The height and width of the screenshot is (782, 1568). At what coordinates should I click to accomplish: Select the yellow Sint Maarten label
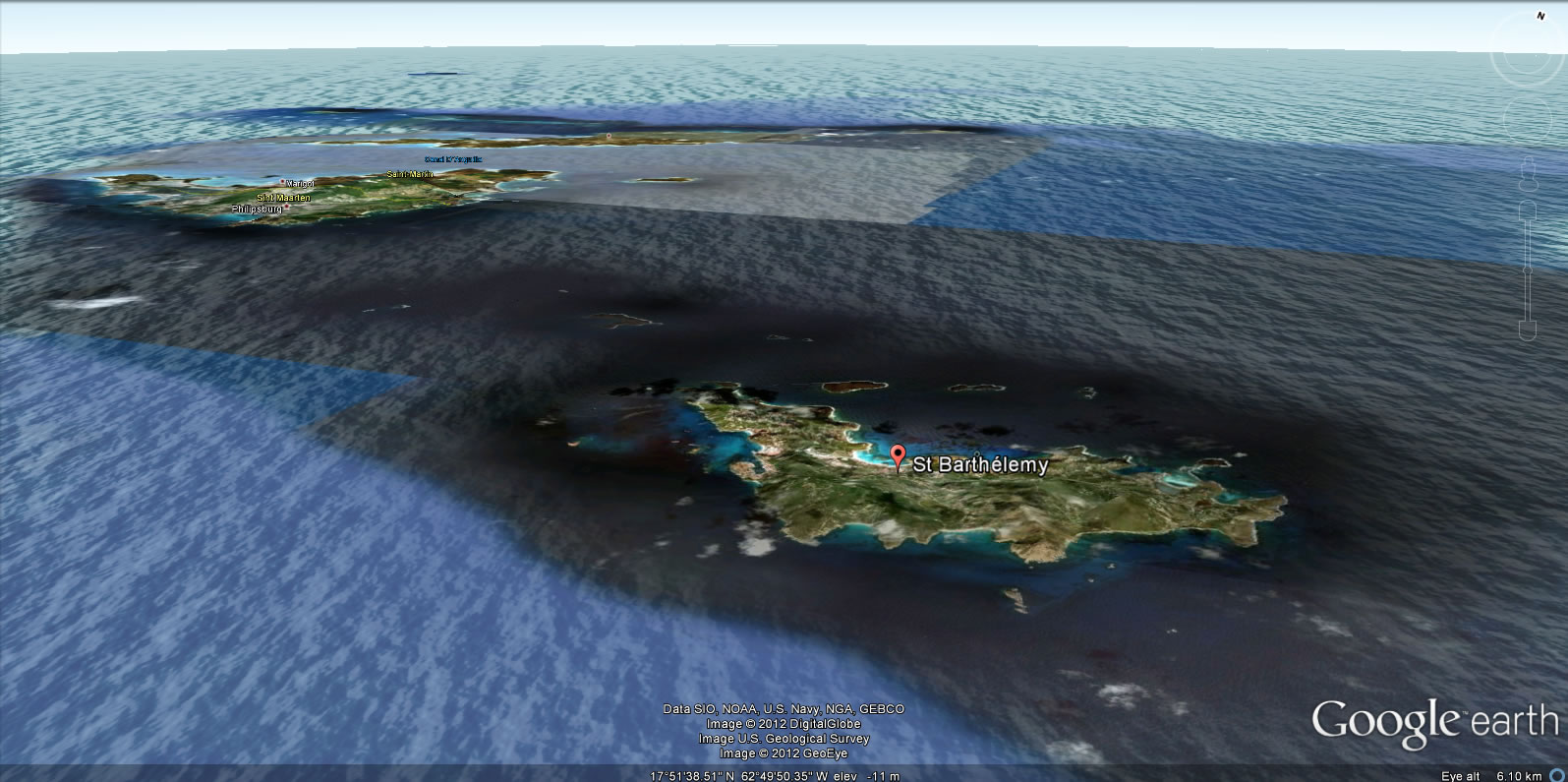click(284, 198)
